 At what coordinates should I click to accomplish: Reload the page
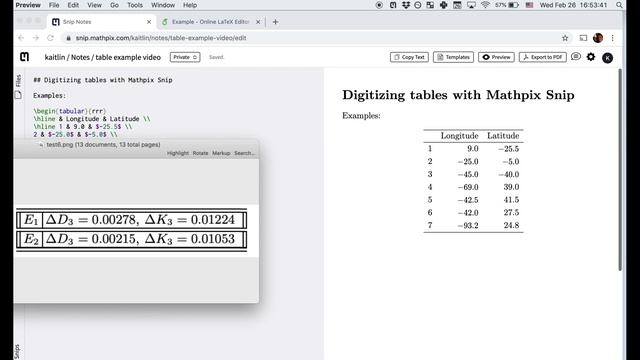(50, 38)
